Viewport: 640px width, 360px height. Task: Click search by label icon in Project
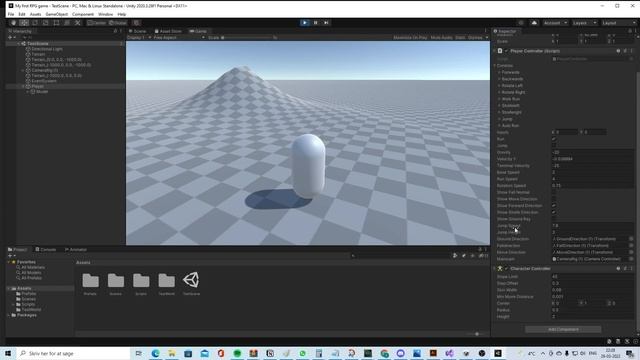point(464,256)
